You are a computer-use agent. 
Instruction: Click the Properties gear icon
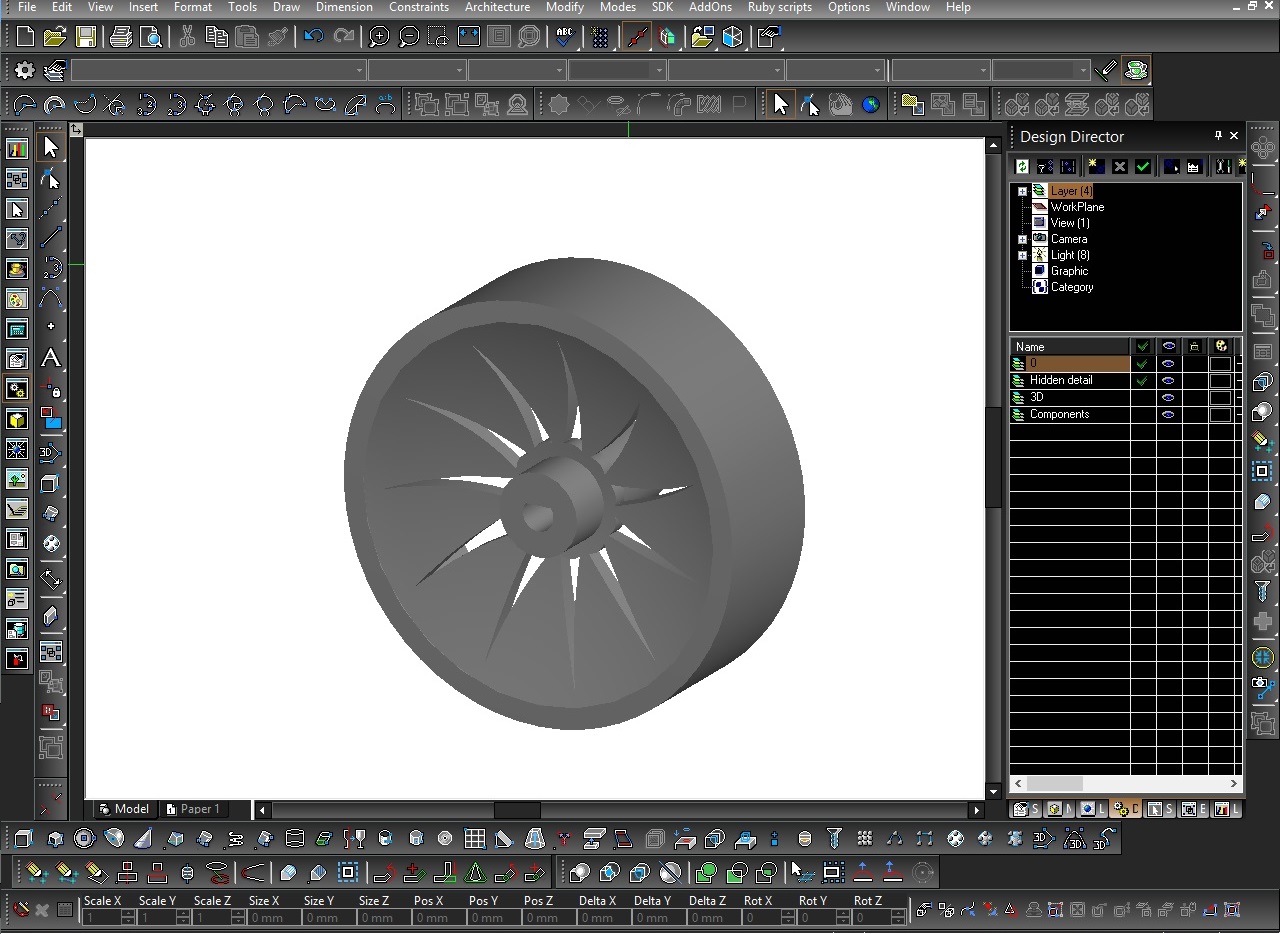[25, 70]
